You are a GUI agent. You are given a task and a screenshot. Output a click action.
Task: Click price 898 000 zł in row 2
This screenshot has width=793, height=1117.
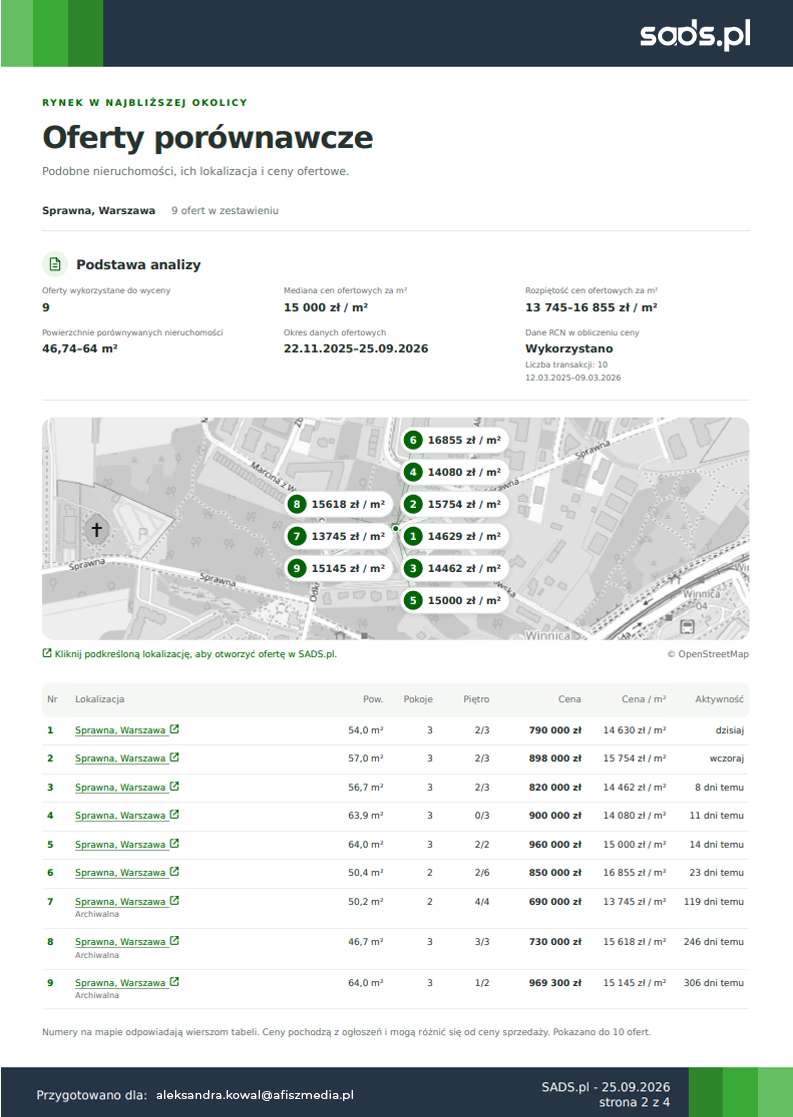555,759
